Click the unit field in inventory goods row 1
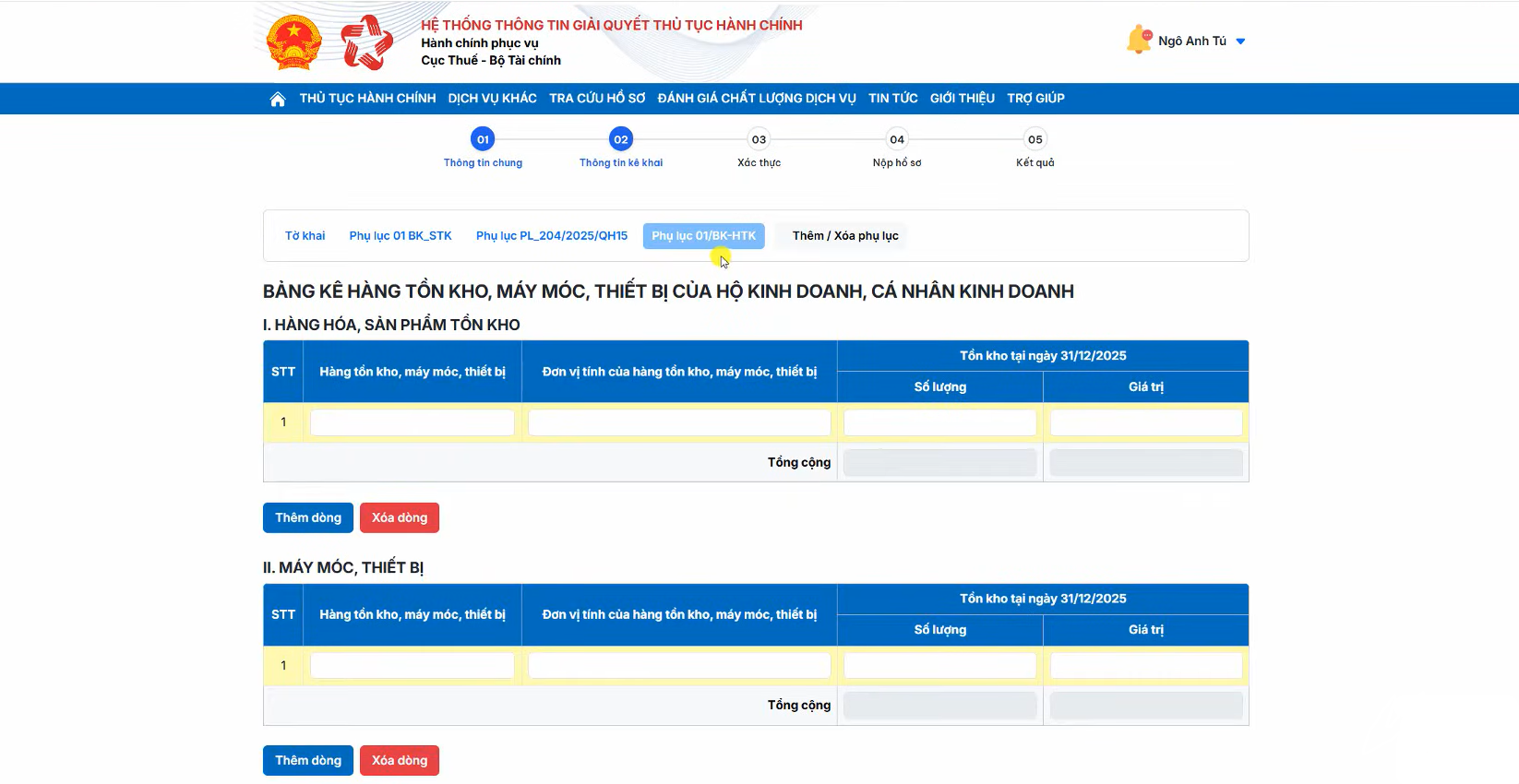The image size is (1519, 784). (679, 422)
